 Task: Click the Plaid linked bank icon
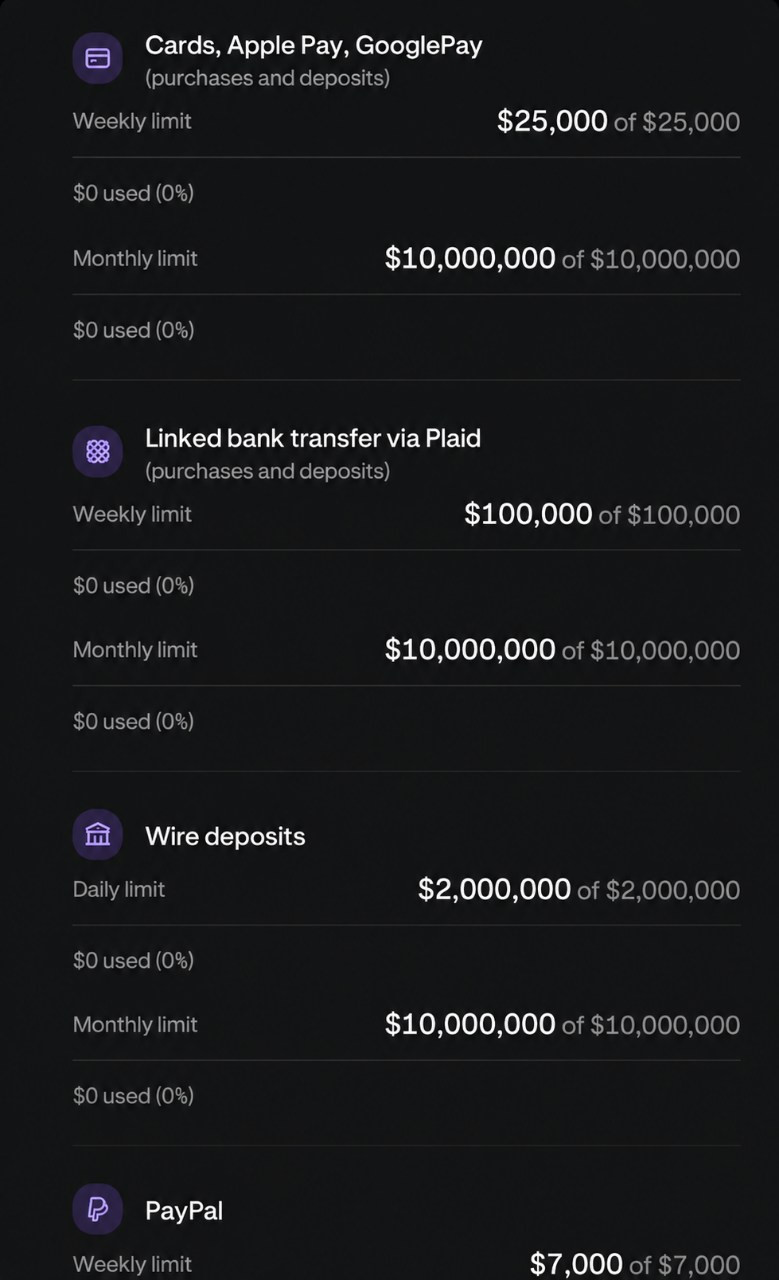[x=97, y=452]
